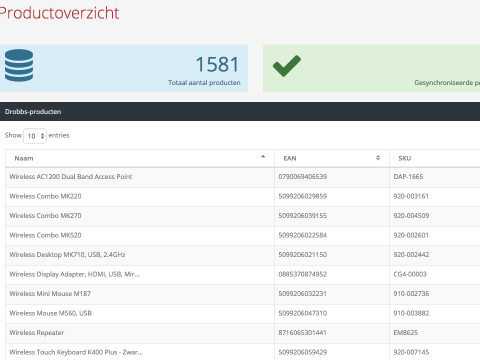Click the 1581 total products number

217,64
